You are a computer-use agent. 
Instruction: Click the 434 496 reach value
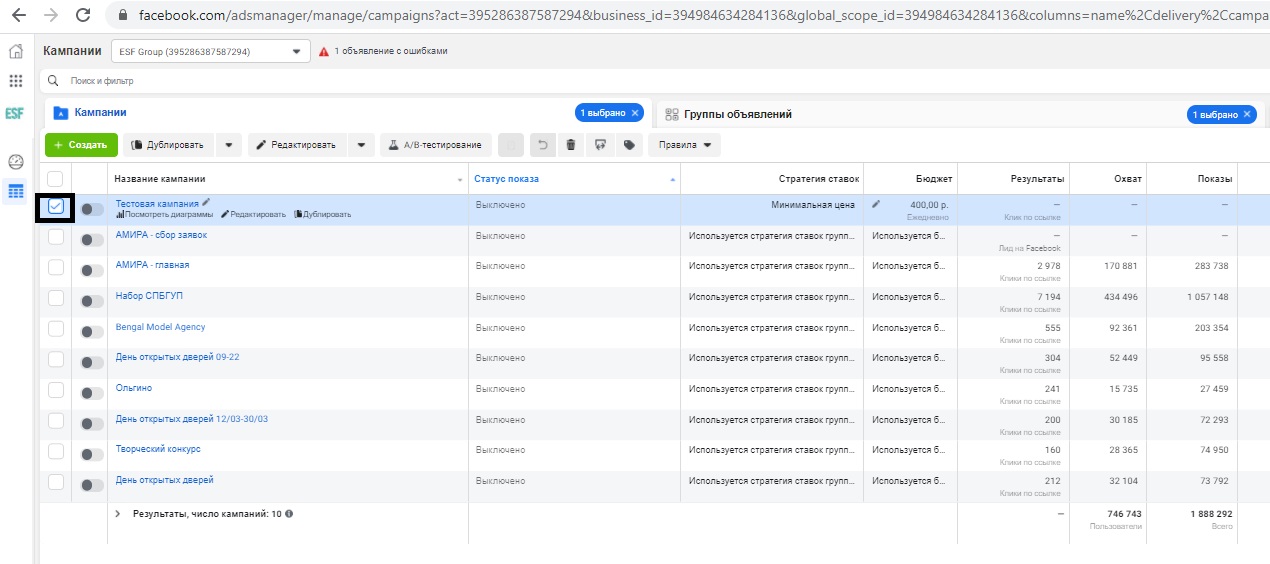(x=1121, y=297)
